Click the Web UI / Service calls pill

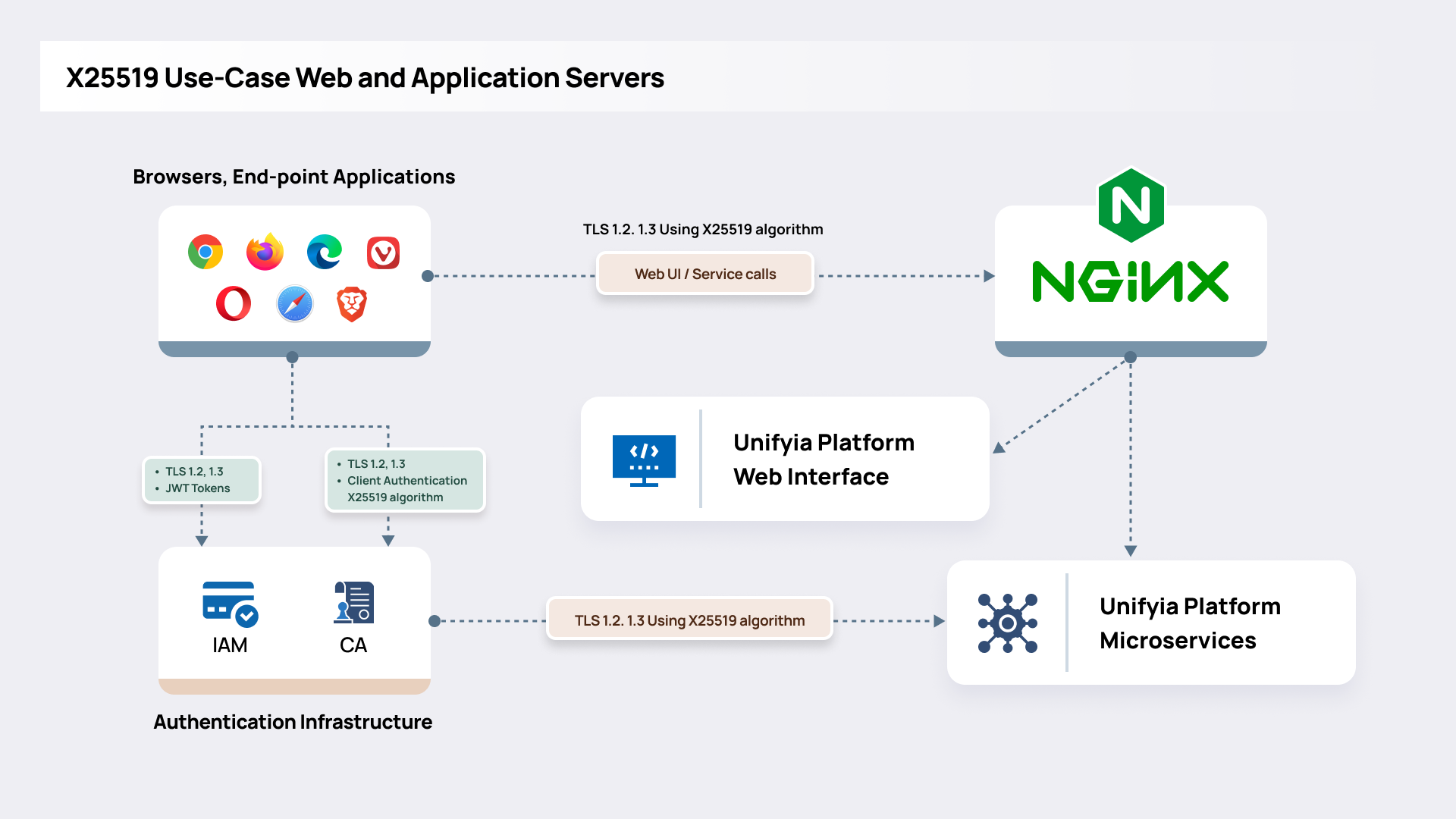tap(704, 274)
